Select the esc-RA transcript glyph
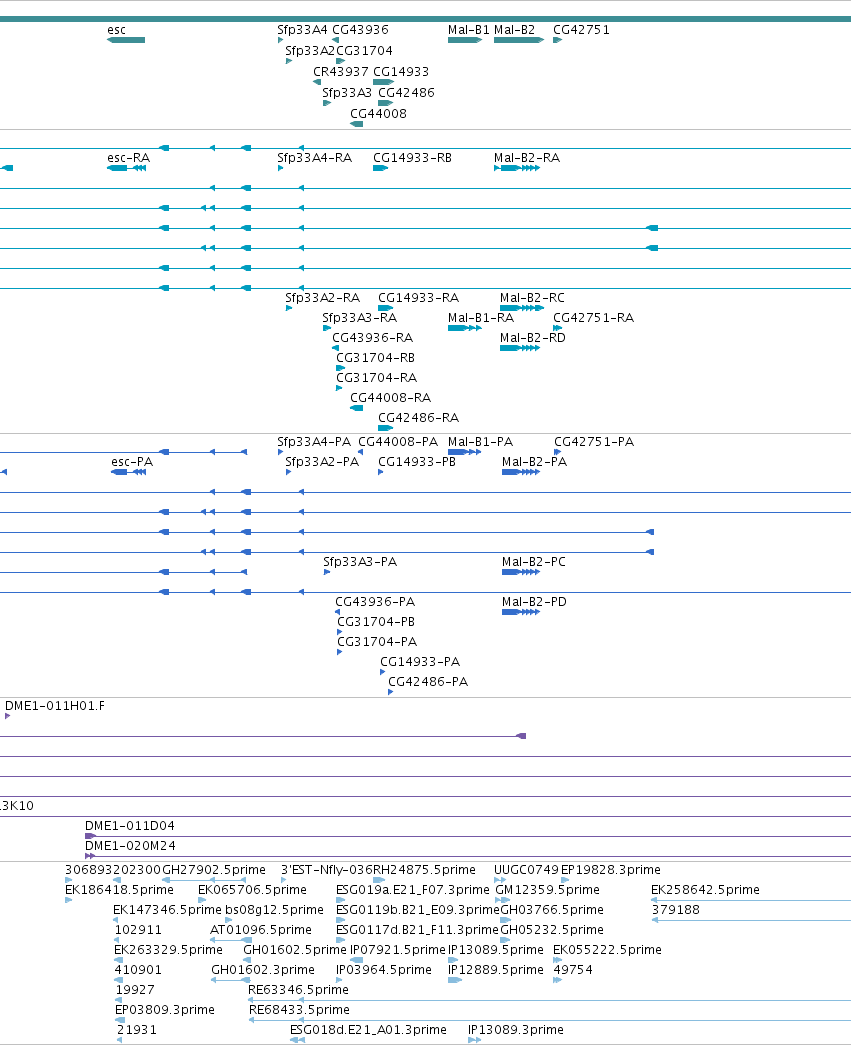Viewport: 851px width, 1045px height. pos(127,168)
